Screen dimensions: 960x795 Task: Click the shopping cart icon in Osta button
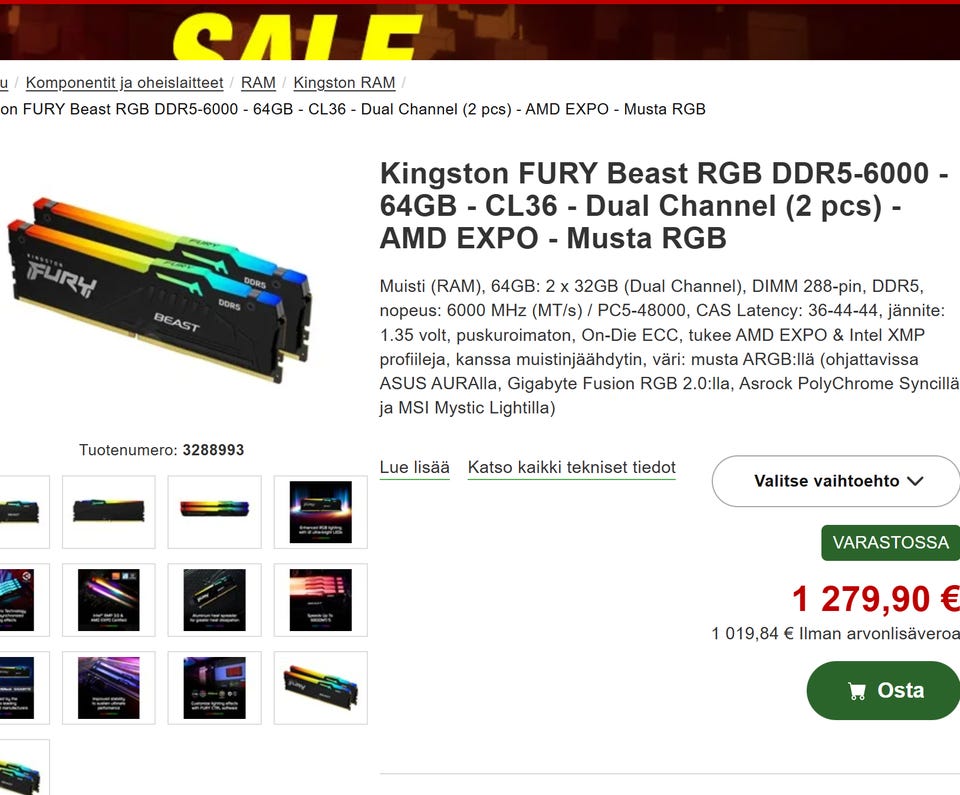[857, 691]
